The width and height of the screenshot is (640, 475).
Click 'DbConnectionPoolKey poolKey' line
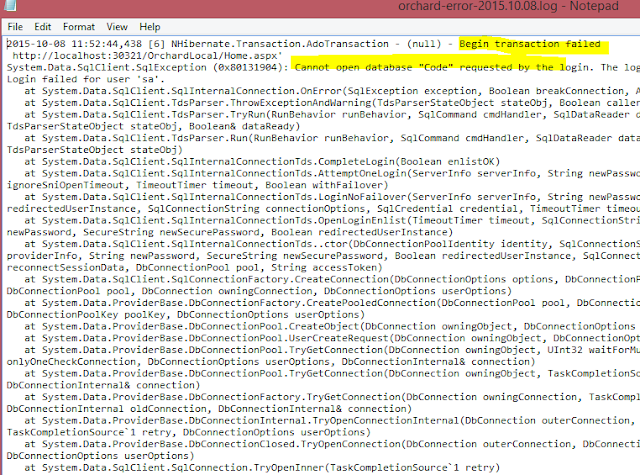click(x=186, y=315)
